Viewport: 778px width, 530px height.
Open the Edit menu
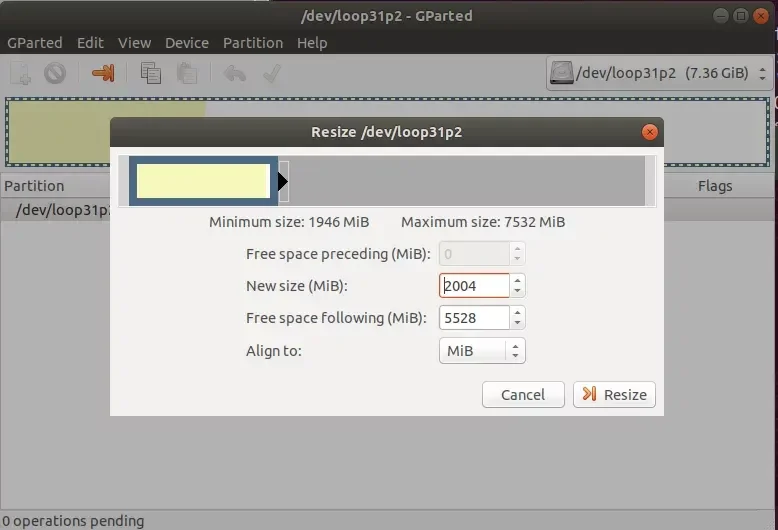click(x=90, y=43)
